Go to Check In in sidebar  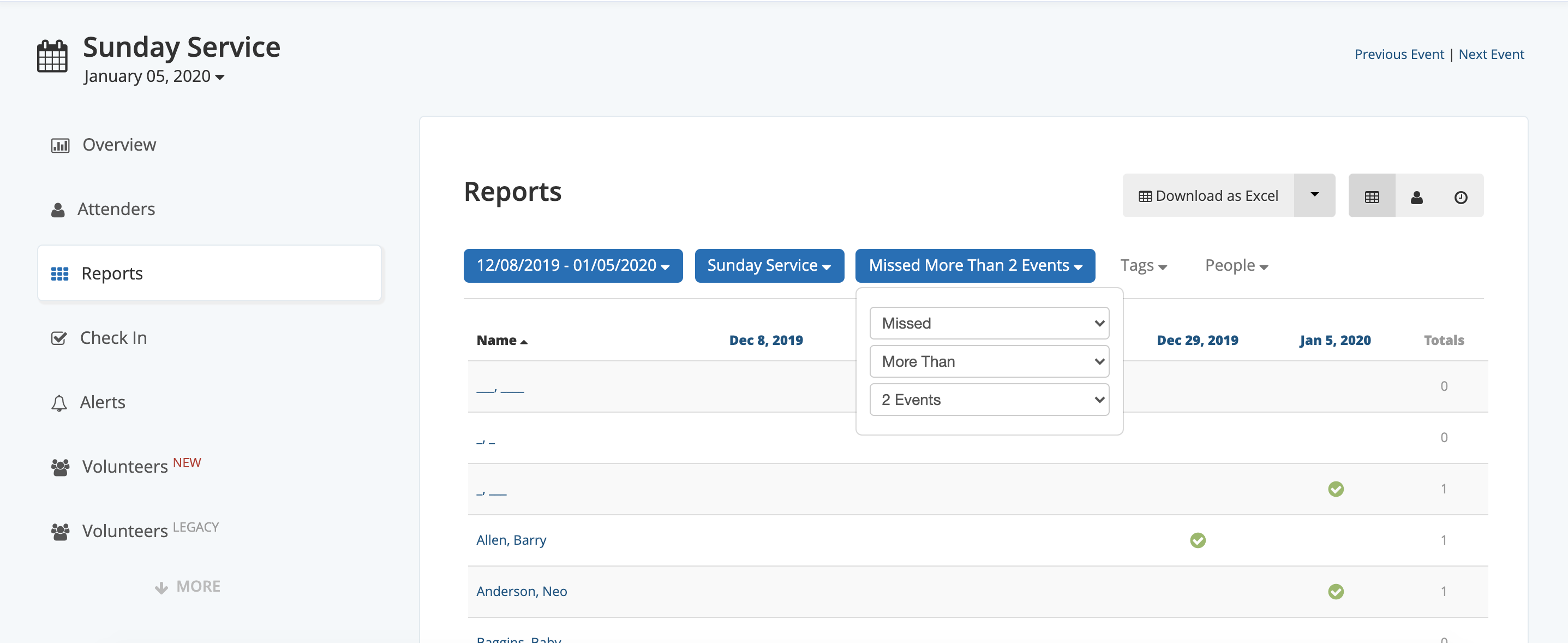(113, 338)
